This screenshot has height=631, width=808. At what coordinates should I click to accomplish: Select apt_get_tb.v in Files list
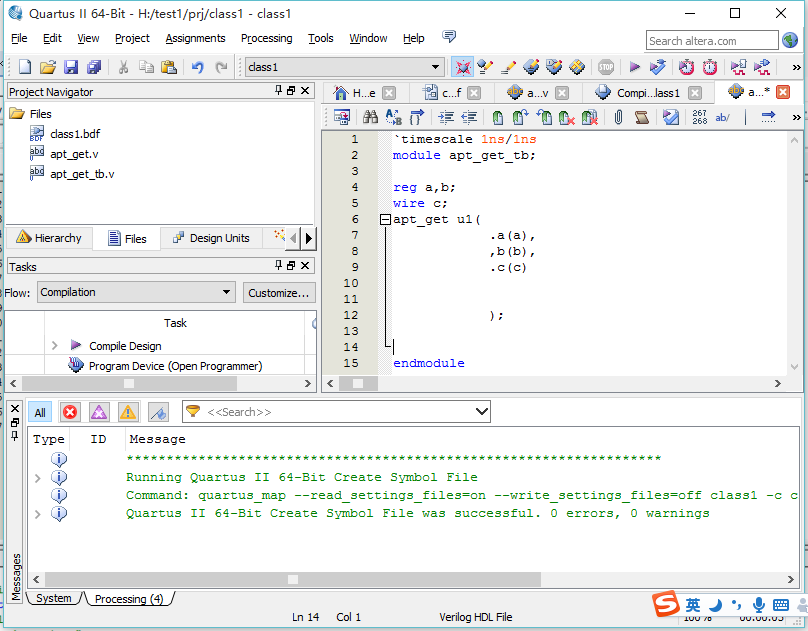tap(82, 174)
